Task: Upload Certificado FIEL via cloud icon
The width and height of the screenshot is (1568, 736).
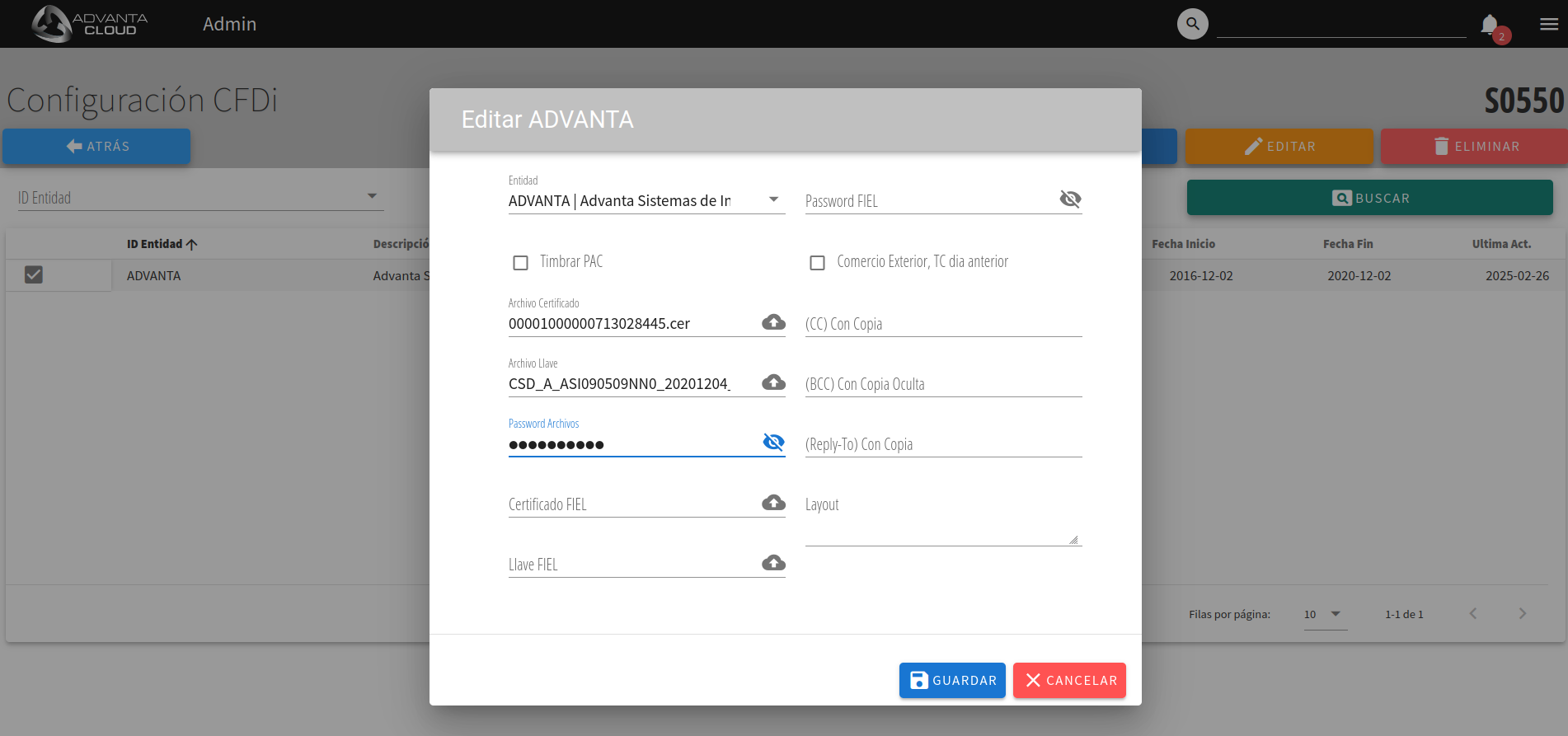Action: click(773, 503)
